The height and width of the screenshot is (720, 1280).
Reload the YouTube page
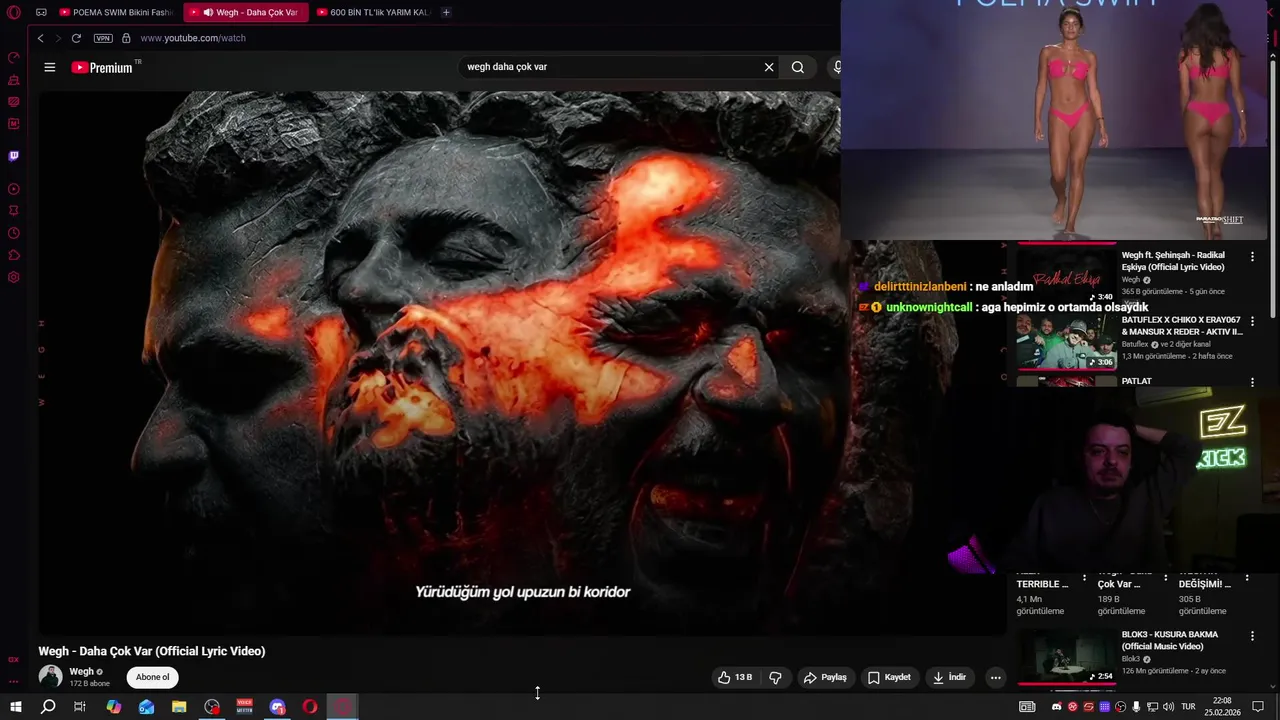click(x=76, y=38)
